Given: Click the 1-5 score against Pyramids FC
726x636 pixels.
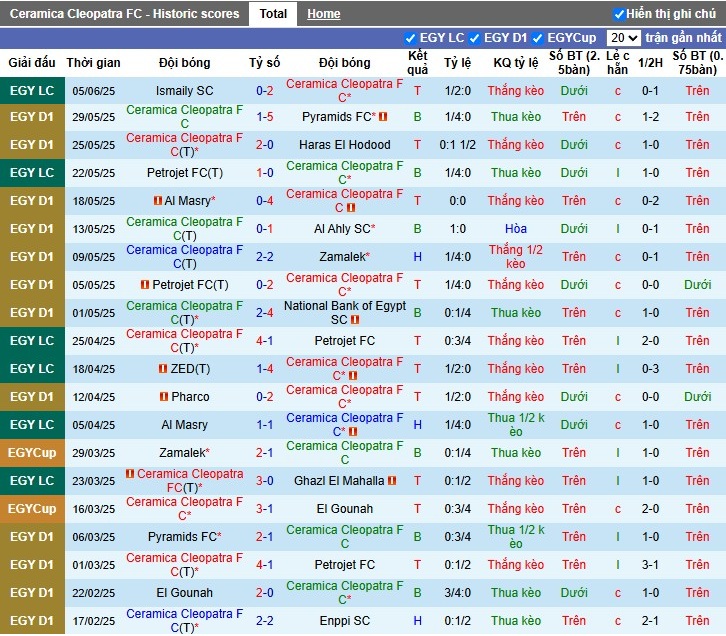Looking at the screenshot, I should (x=264, y=117).
